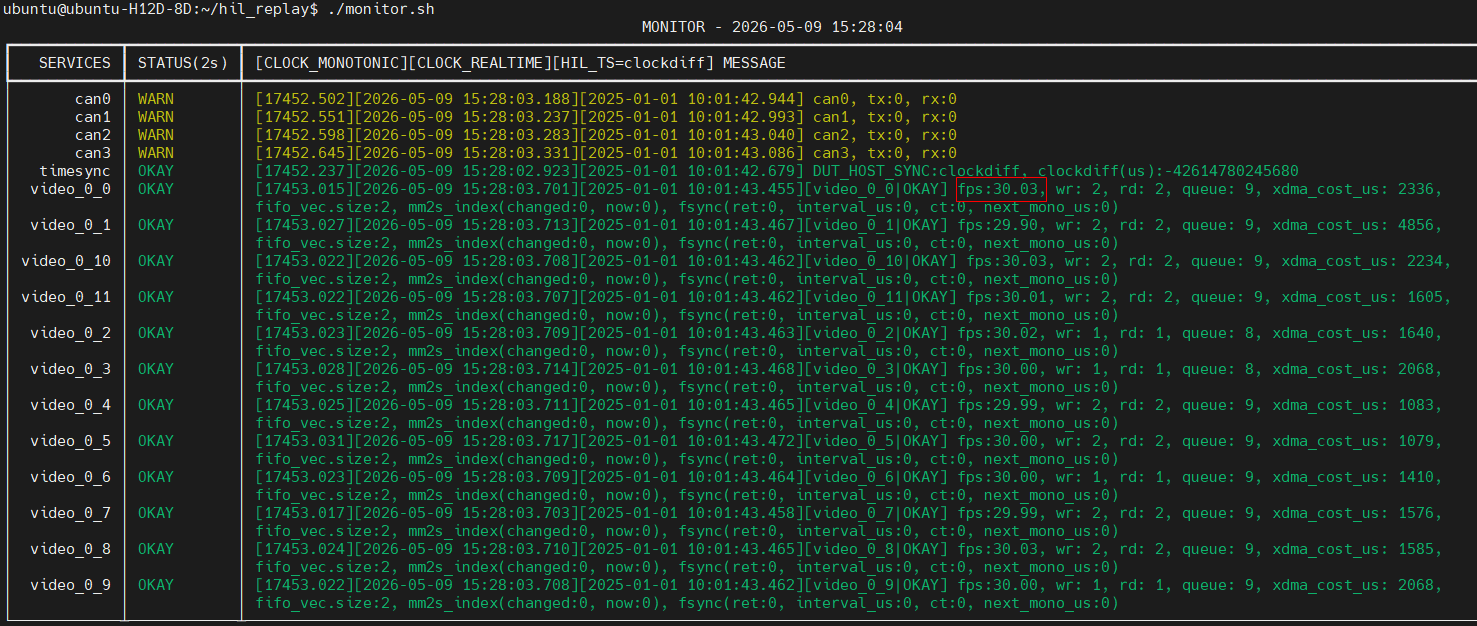Viewport: 1477px width, 626px height.
Task: Select the video_0_10 service name
Action: 66,261
